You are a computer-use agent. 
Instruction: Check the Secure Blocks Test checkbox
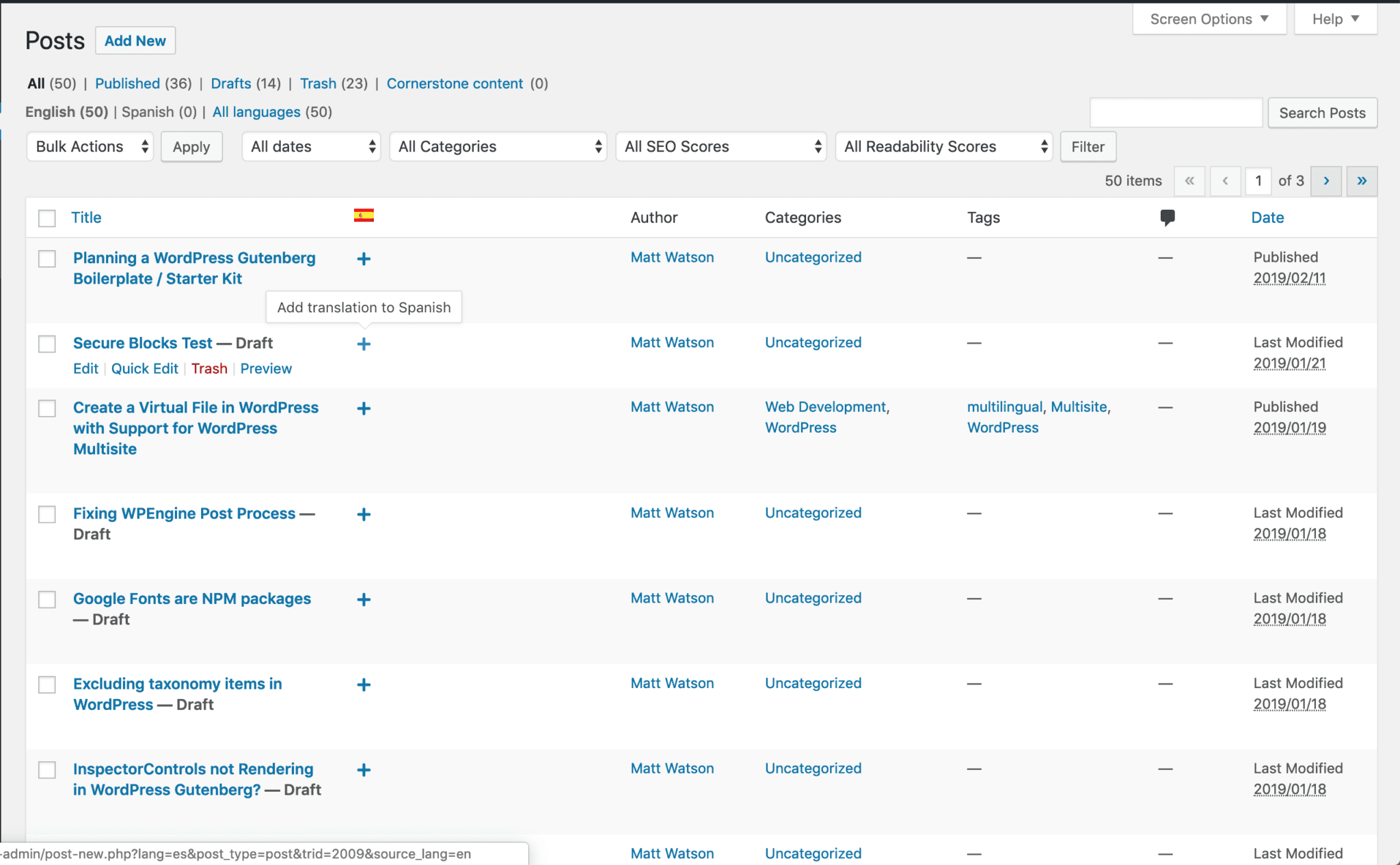47,344
